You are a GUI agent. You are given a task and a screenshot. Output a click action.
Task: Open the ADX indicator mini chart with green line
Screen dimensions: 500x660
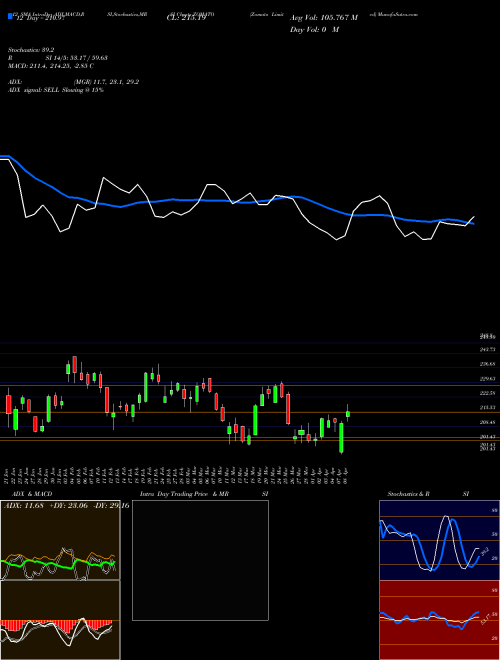point(60,540)
